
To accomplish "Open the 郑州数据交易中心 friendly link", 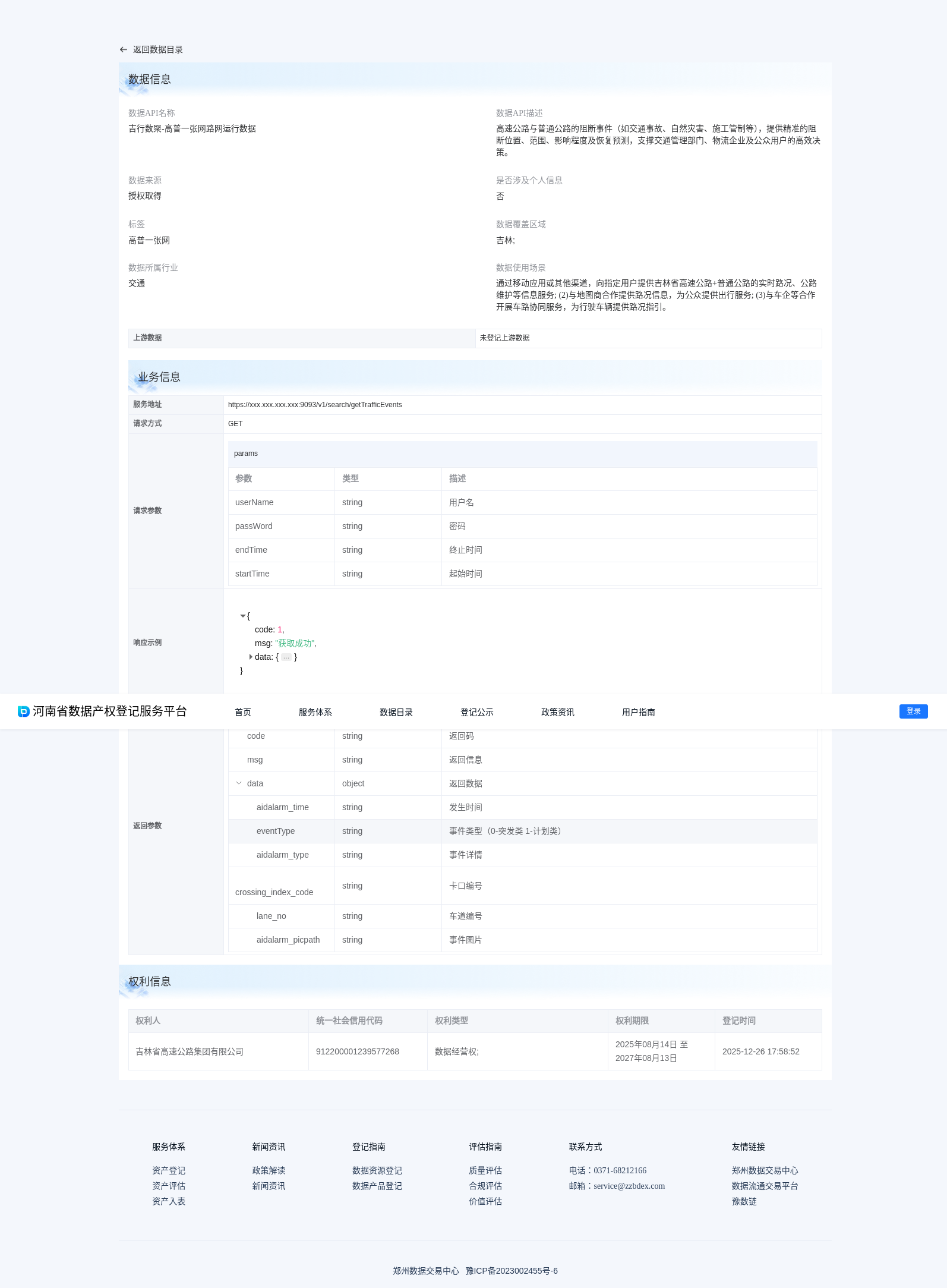I will click(x=765, y=1170).
